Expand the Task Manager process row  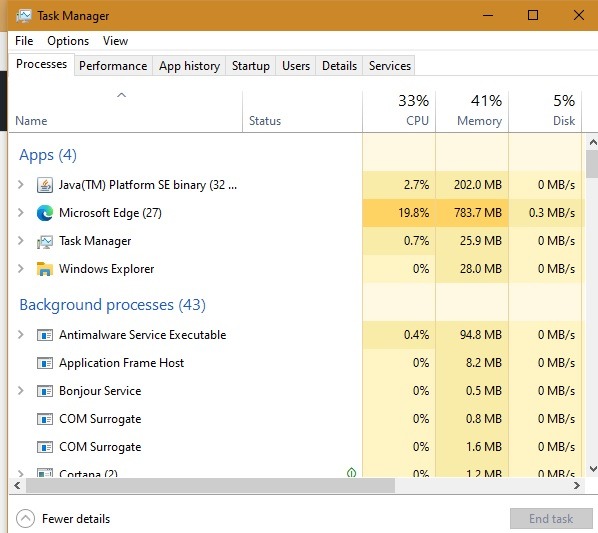21,241
